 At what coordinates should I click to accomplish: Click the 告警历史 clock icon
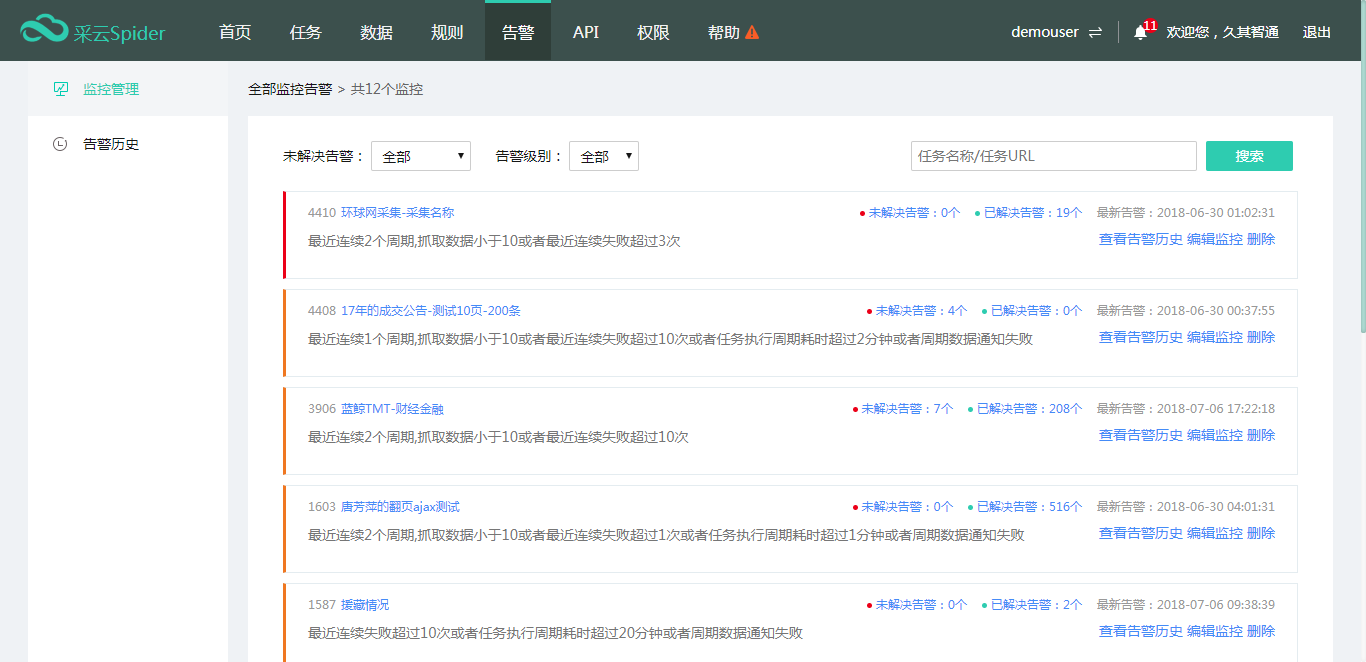tap(60, 144)
